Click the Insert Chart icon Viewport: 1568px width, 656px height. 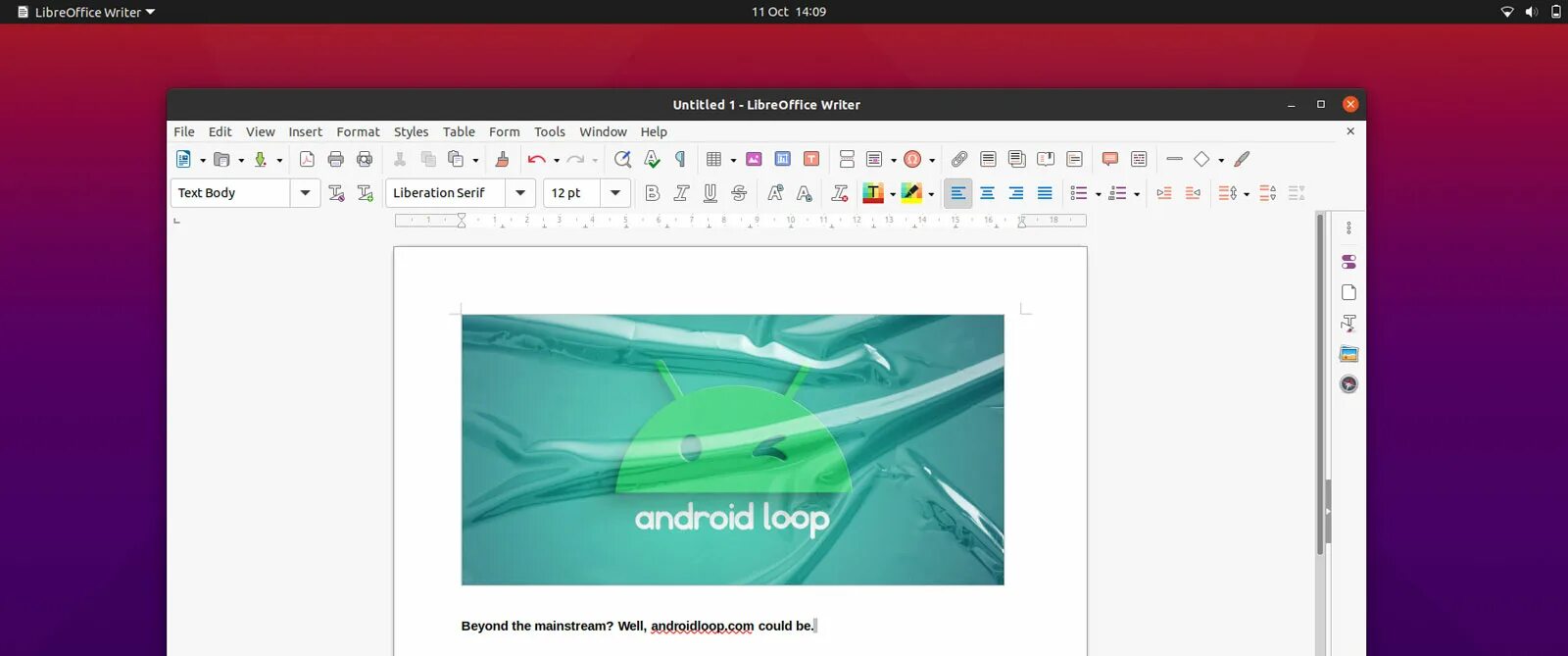tap(783, 159)
